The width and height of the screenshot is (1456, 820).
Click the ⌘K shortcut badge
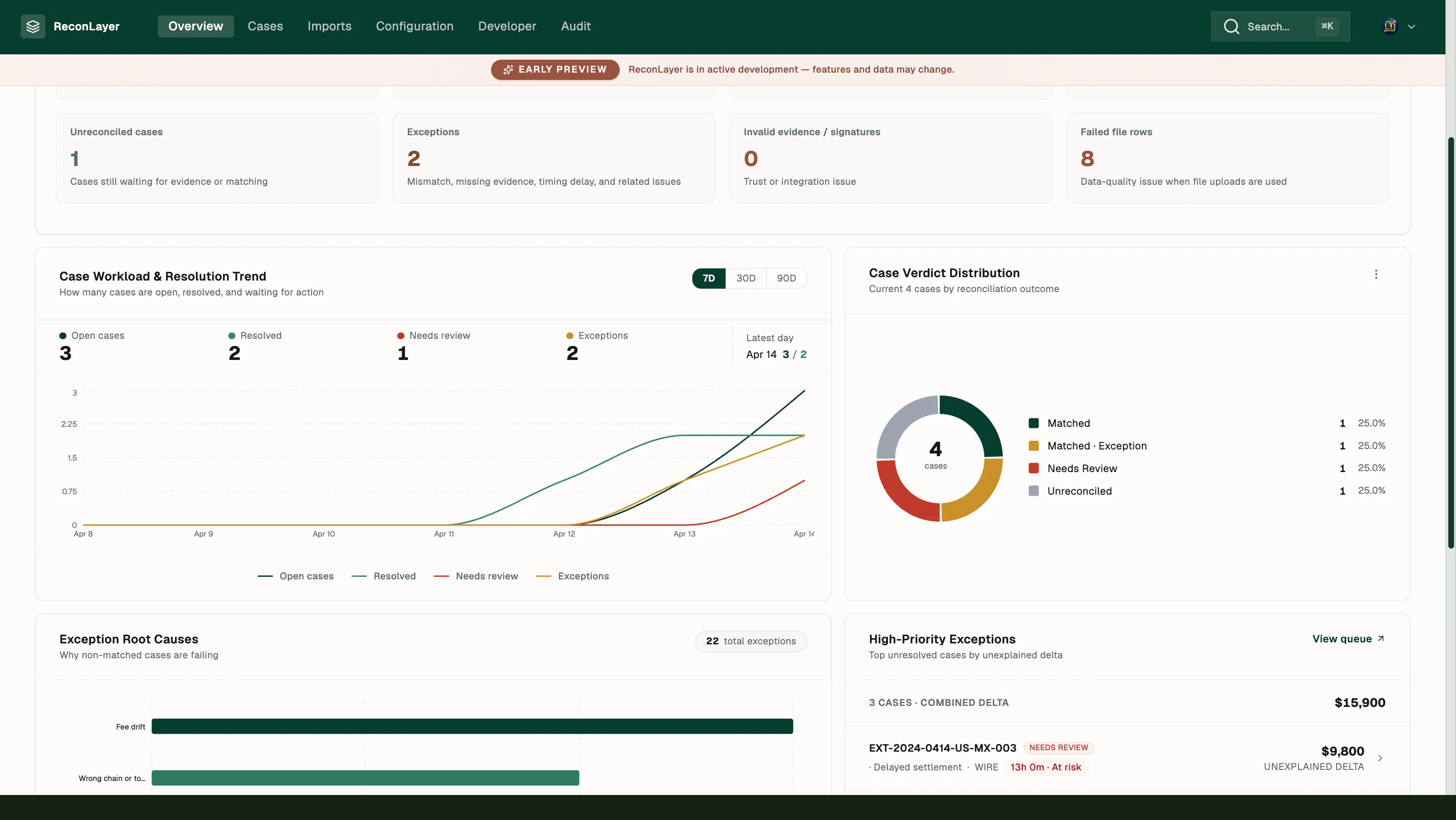[1327, 26]
